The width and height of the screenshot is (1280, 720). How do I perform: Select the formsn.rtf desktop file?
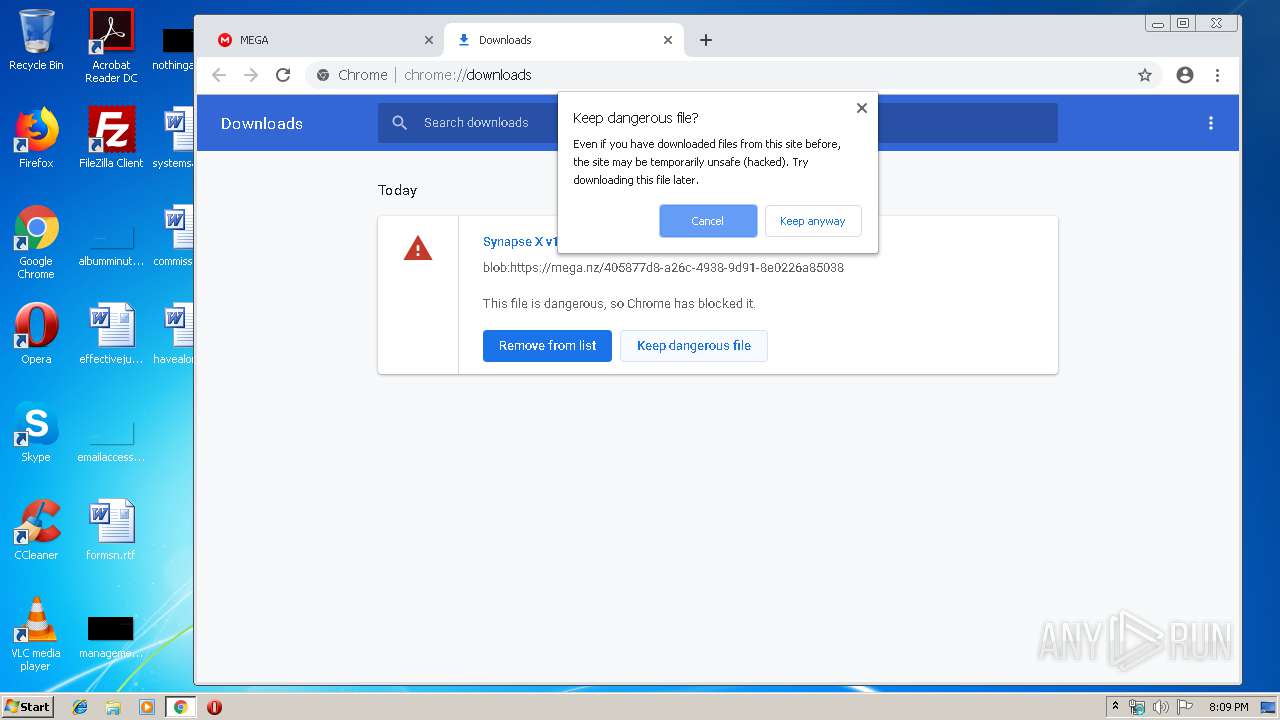[x=111, y=530]
